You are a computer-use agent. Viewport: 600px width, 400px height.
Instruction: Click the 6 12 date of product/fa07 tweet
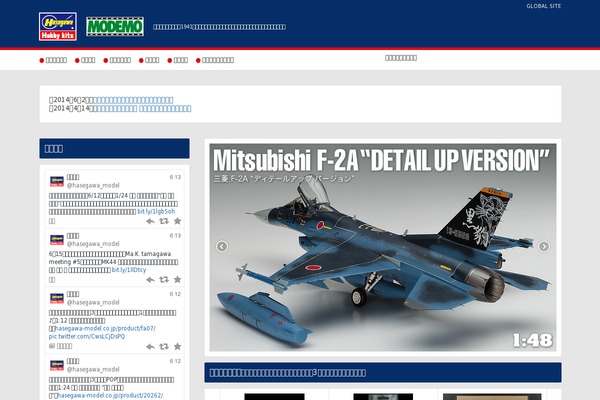tap(175, 294)
